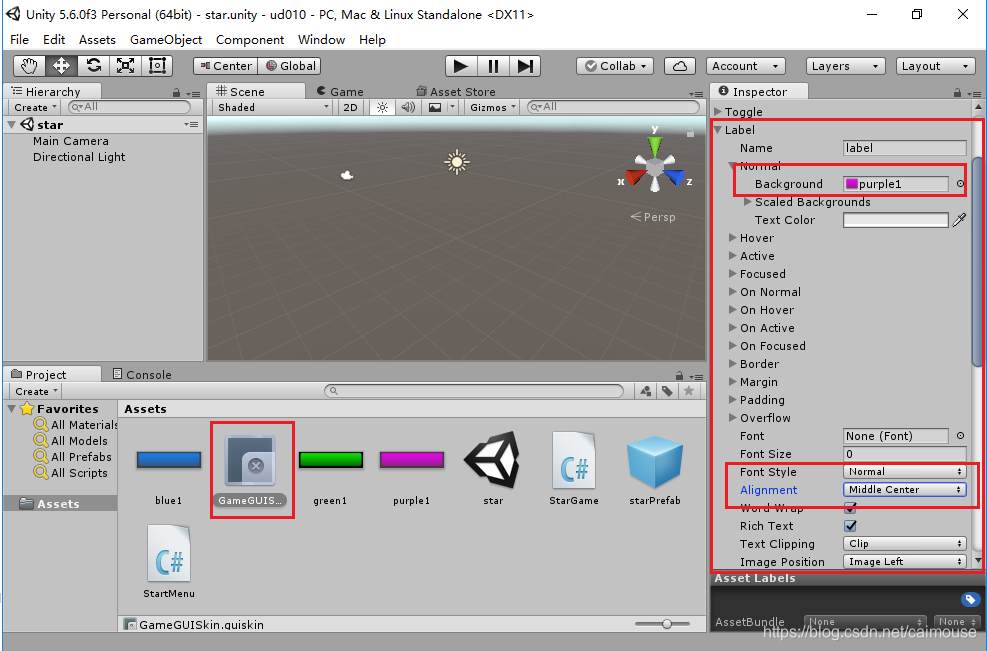The height and width of the screenshot is (651, 987).
Task: Toggle Center pivot mode button
Action: tap(225, 66)
